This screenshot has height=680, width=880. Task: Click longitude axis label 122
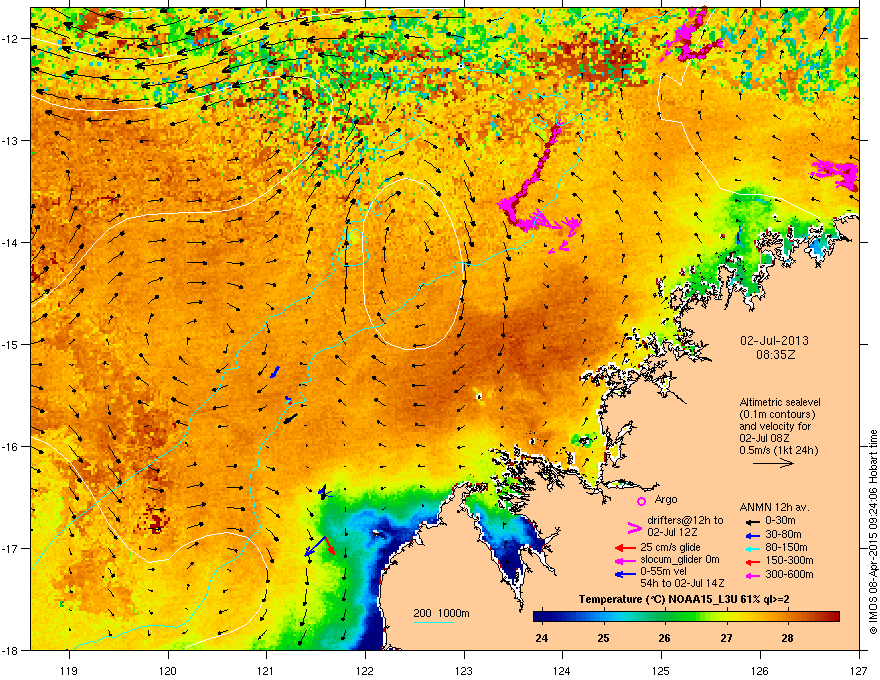pyautogui.click(x=365, y=670)
